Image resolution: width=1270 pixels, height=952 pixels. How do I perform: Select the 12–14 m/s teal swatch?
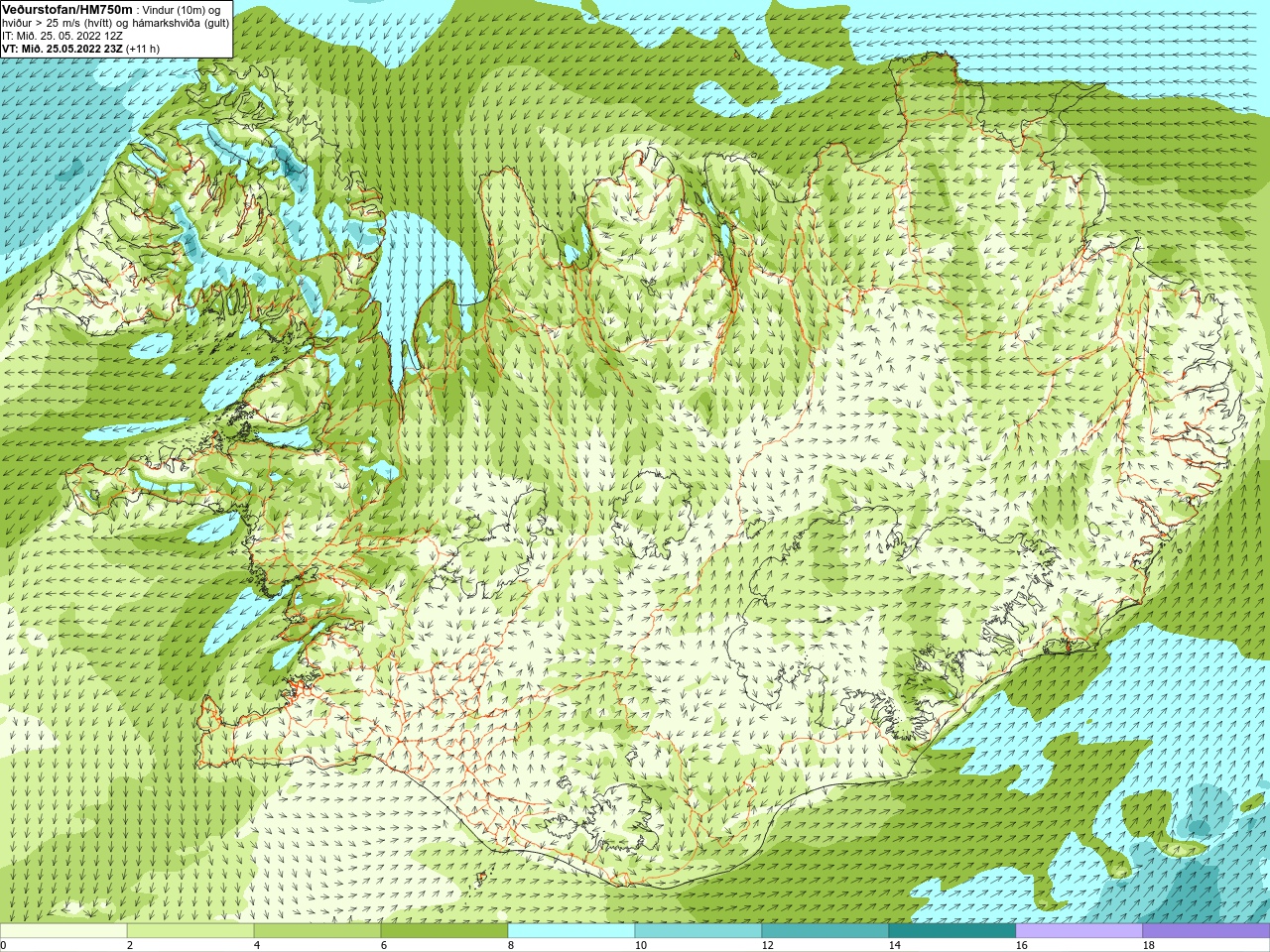tap(825, 931)
